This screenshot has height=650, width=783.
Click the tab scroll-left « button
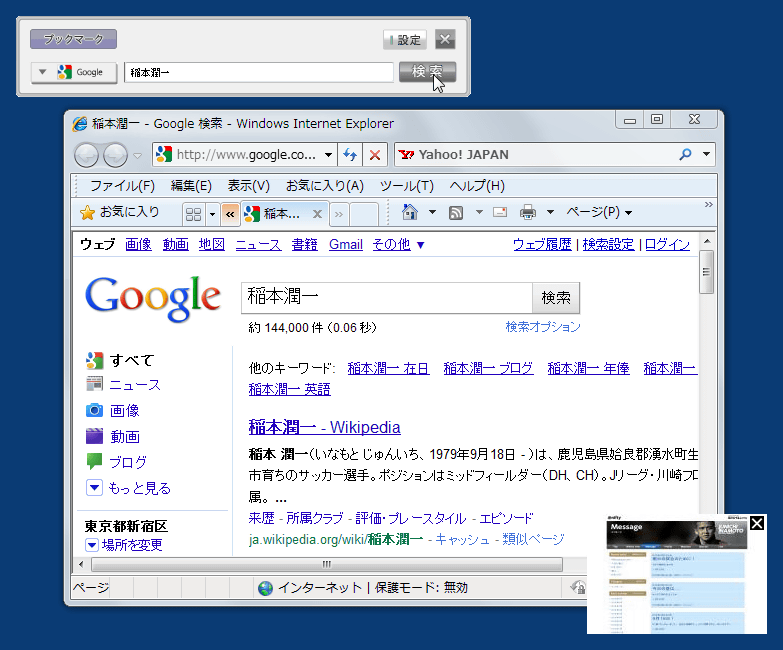[x=230, y=214]
